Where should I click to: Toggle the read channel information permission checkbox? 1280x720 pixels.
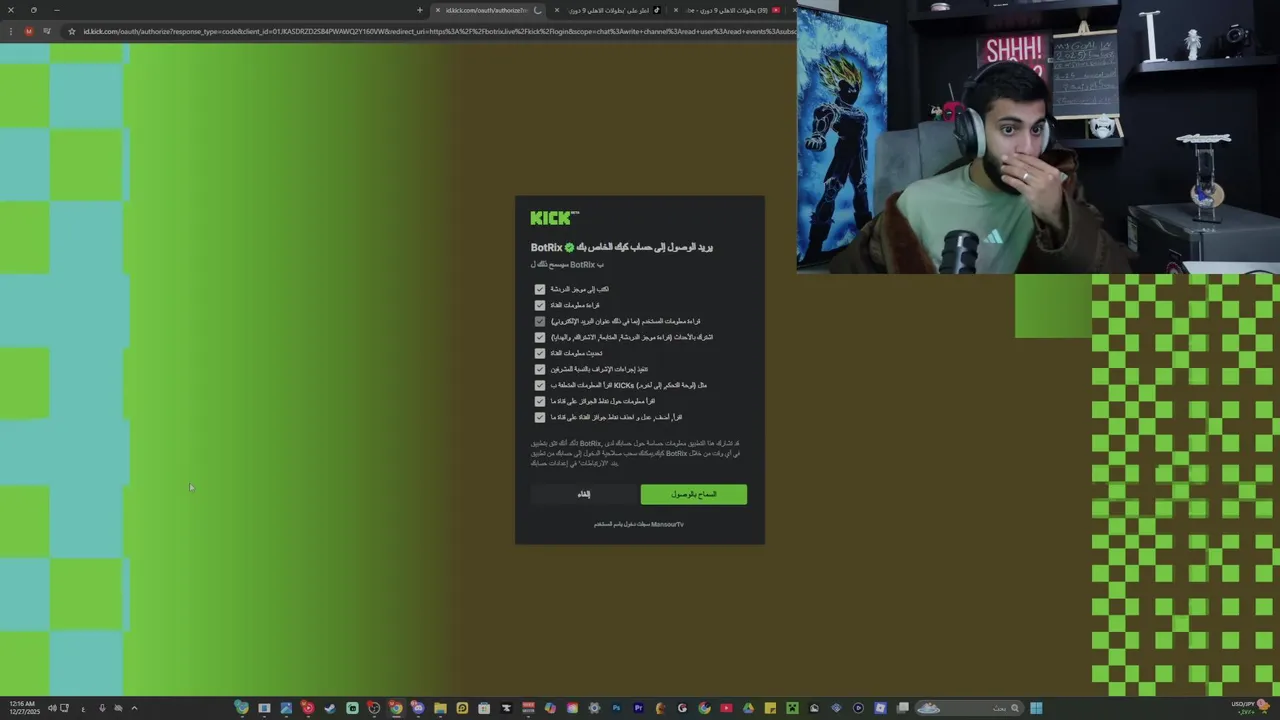click(x=540, y=305)
